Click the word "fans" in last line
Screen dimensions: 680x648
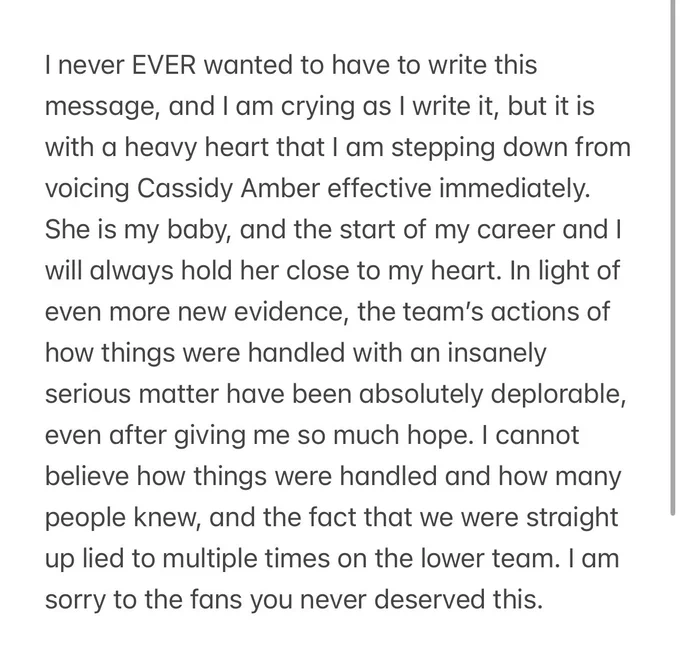pyautogui.click(x=216, y=600)
